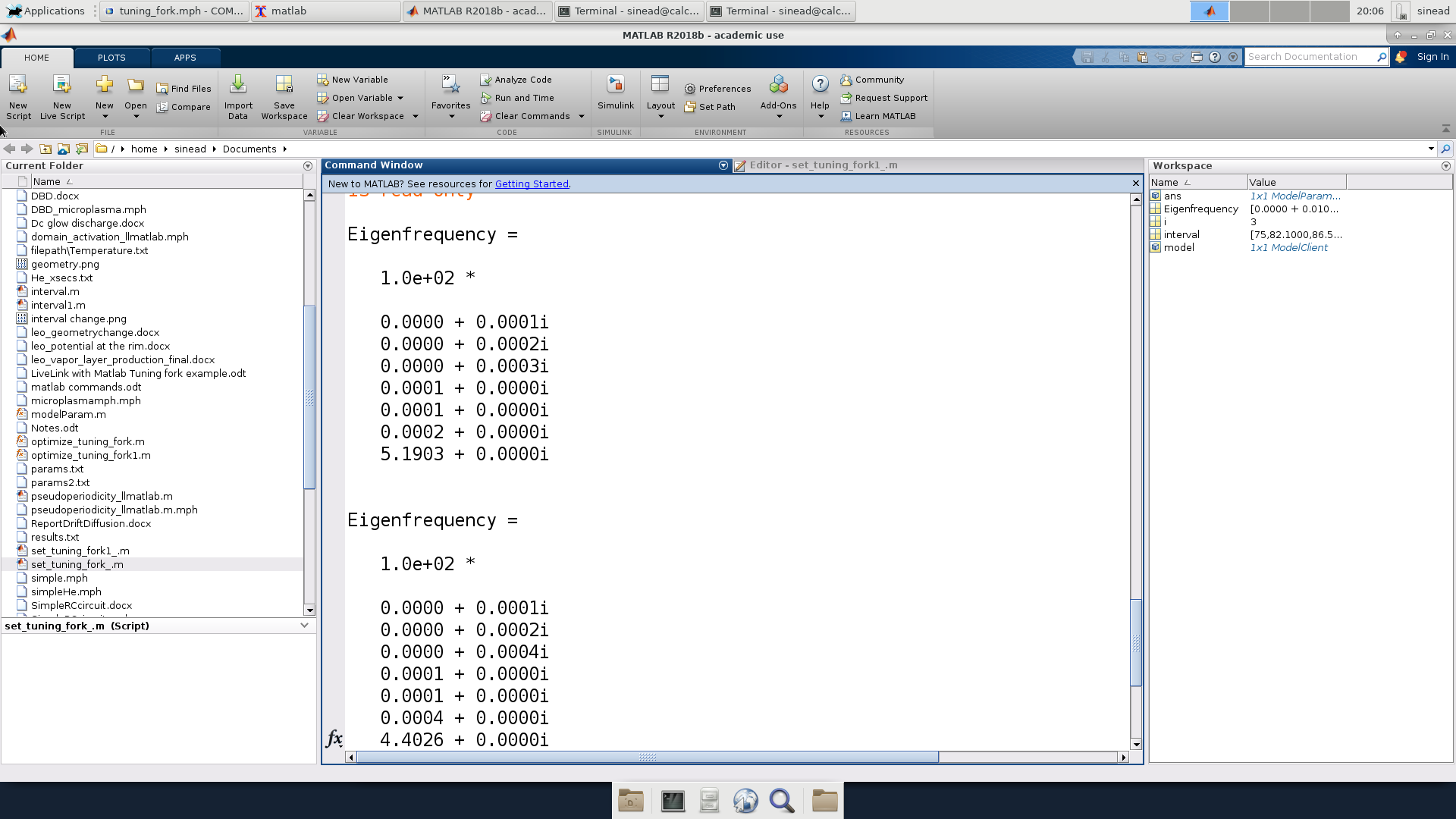Open Preferences in Environment section

717,89
